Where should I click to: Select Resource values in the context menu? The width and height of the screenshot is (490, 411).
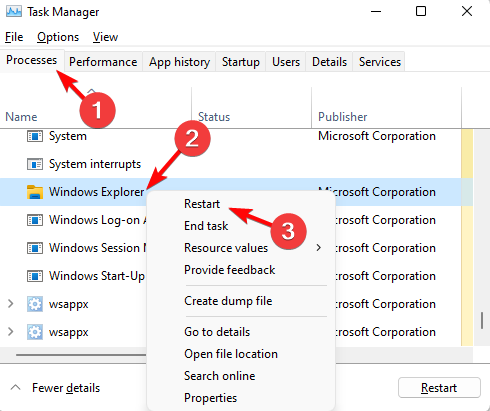(226, 248)
